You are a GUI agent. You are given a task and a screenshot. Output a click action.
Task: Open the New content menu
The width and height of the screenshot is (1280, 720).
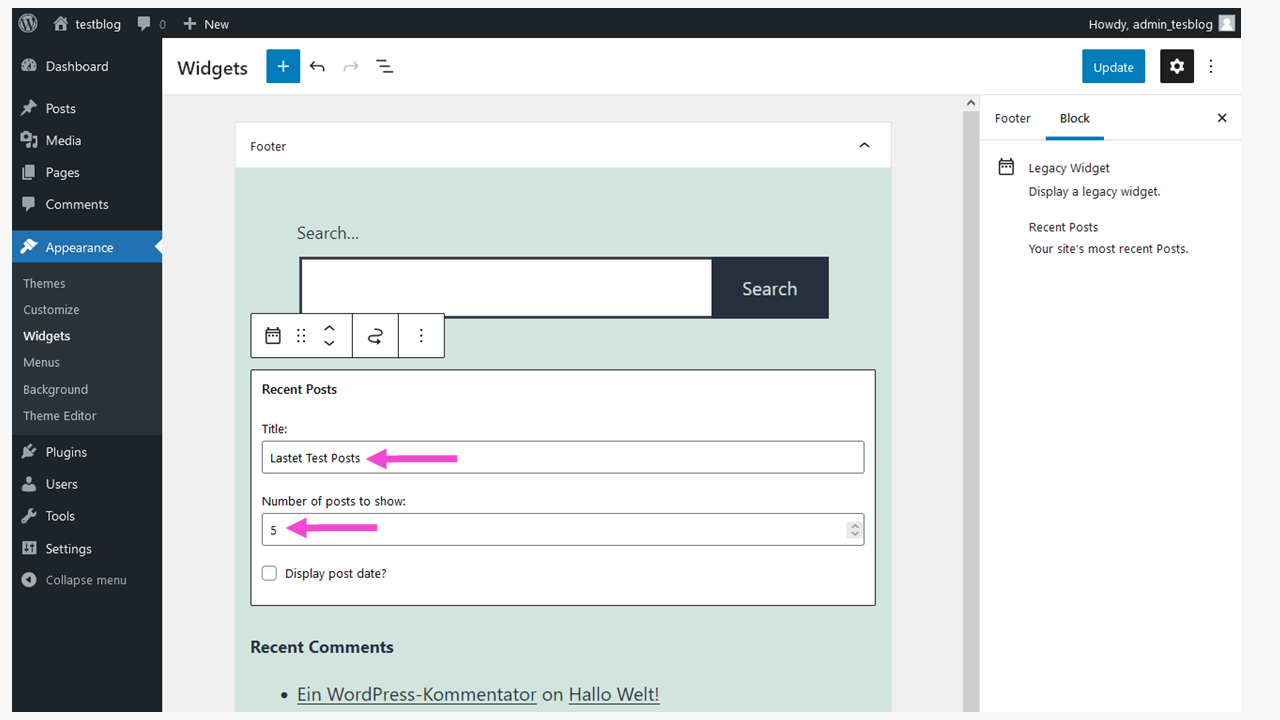[206, 23]
